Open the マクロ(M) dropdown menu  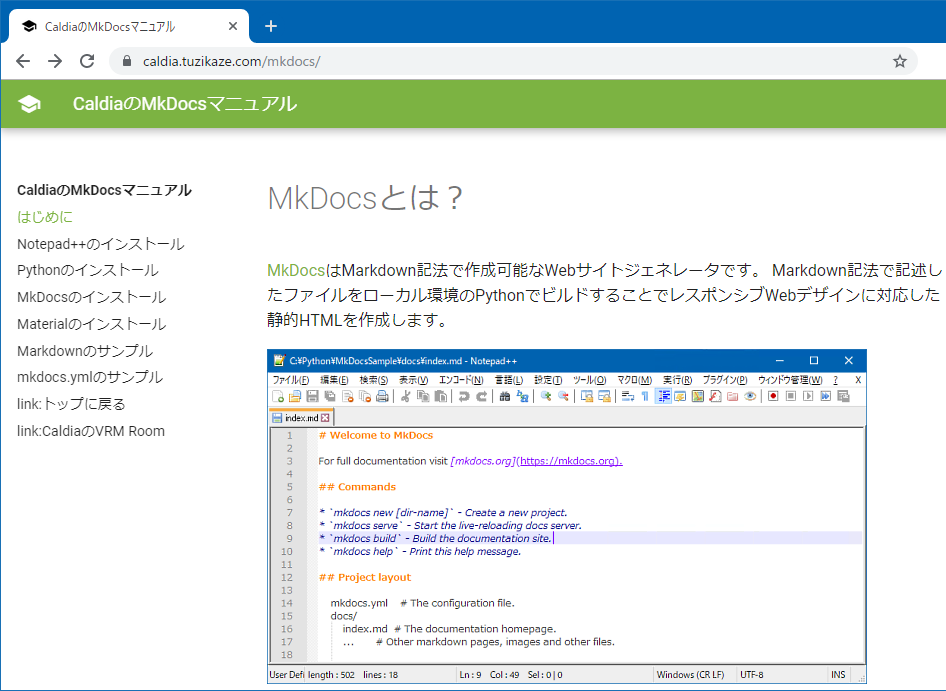pos(634,380)
